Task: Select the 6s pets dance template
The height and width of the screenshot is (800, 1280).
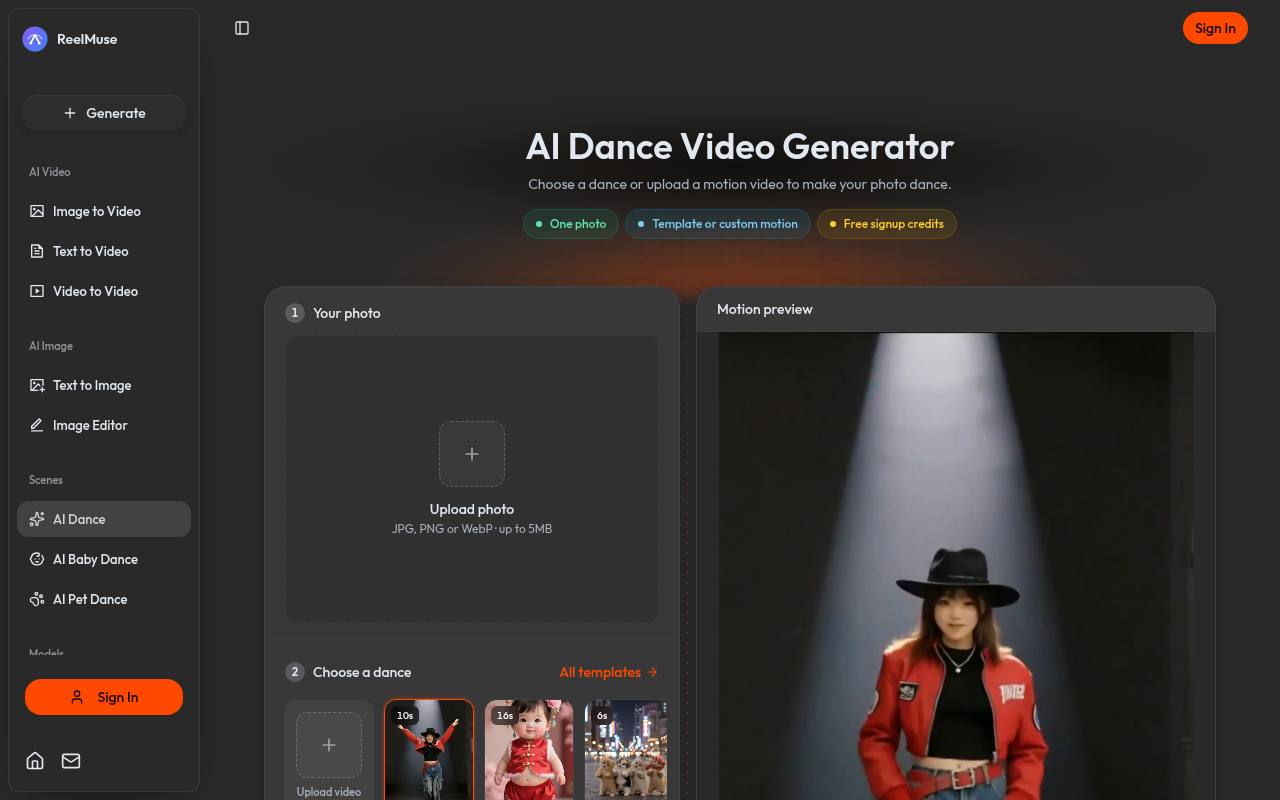Action: tap(626, 750)
